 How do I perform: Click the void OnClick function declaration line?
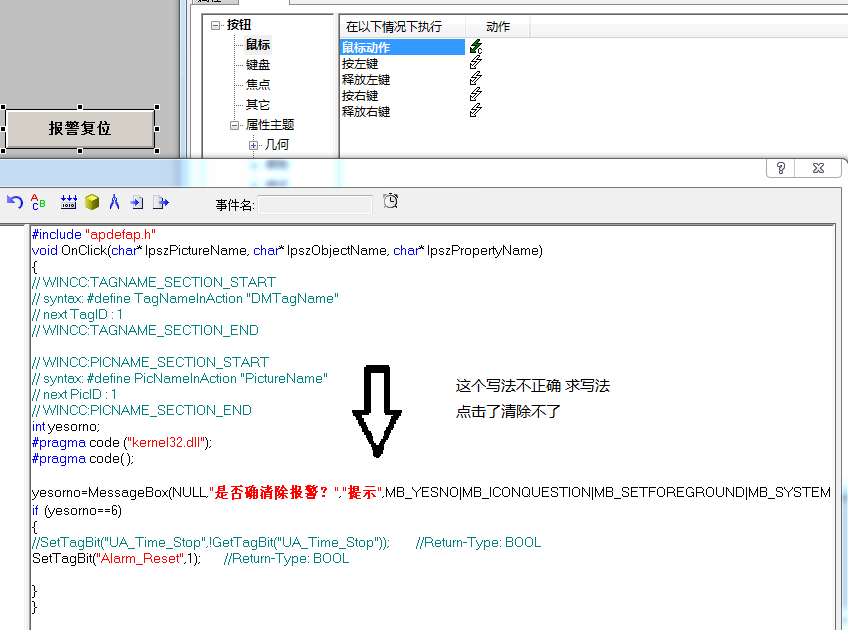287,250
